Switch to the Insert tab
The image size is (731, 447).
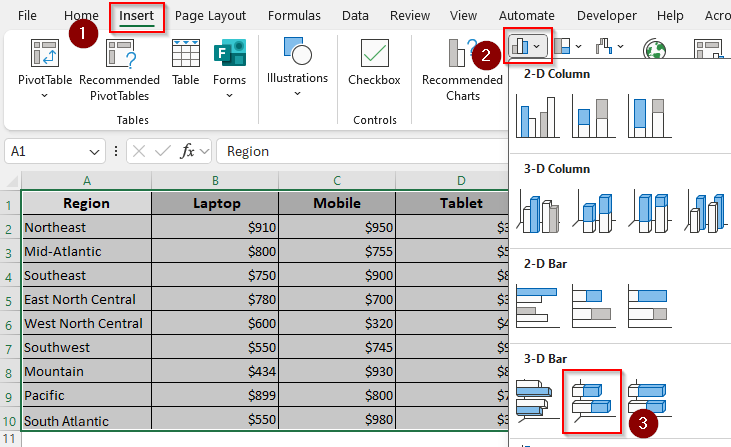click(137, 16)
